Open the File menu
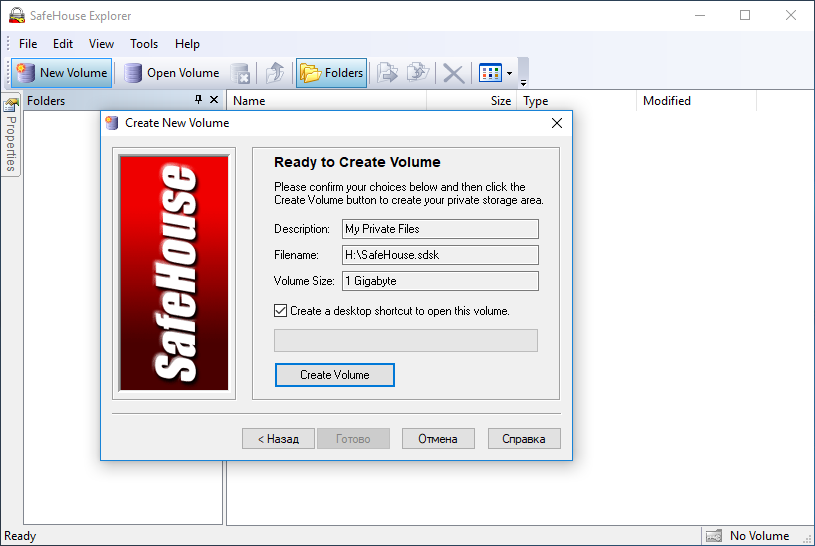The image size is (815, 546). coord(28,44)
